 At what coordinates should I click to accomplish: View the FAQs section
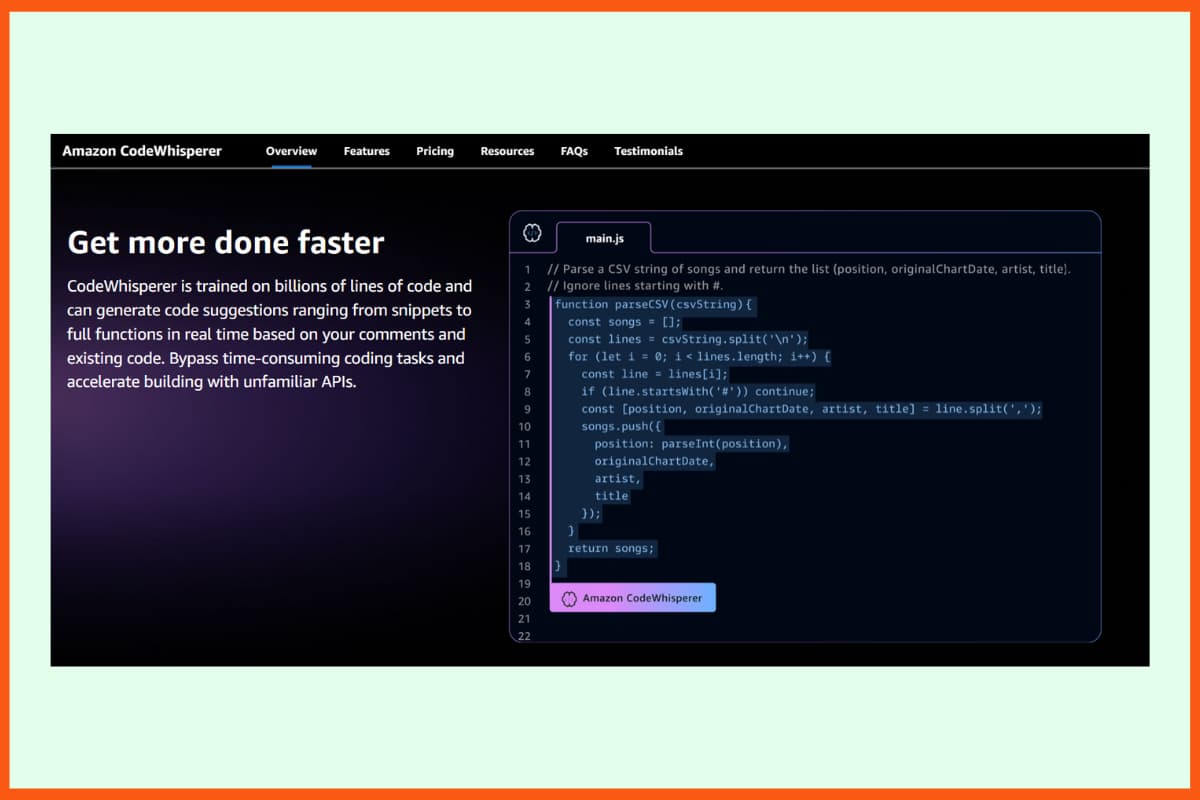coord(574,151)
